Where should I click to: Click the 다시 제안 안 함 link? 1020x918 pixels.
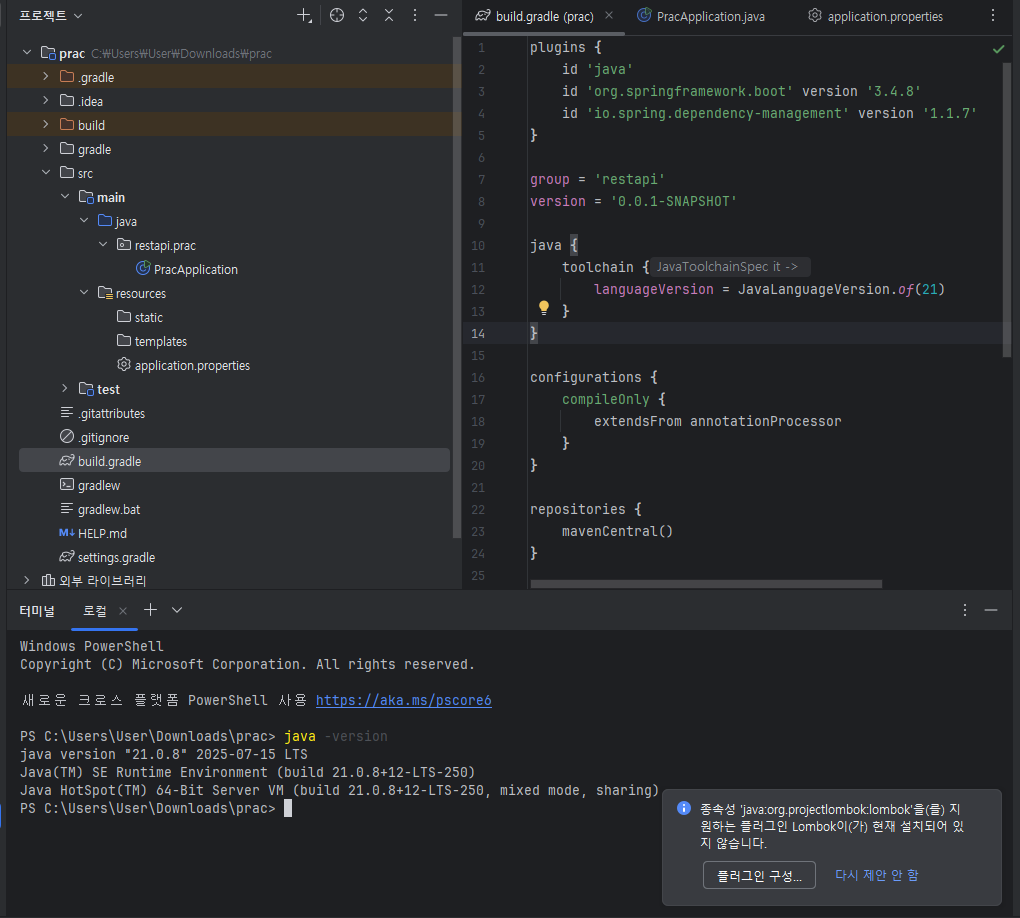876,876
